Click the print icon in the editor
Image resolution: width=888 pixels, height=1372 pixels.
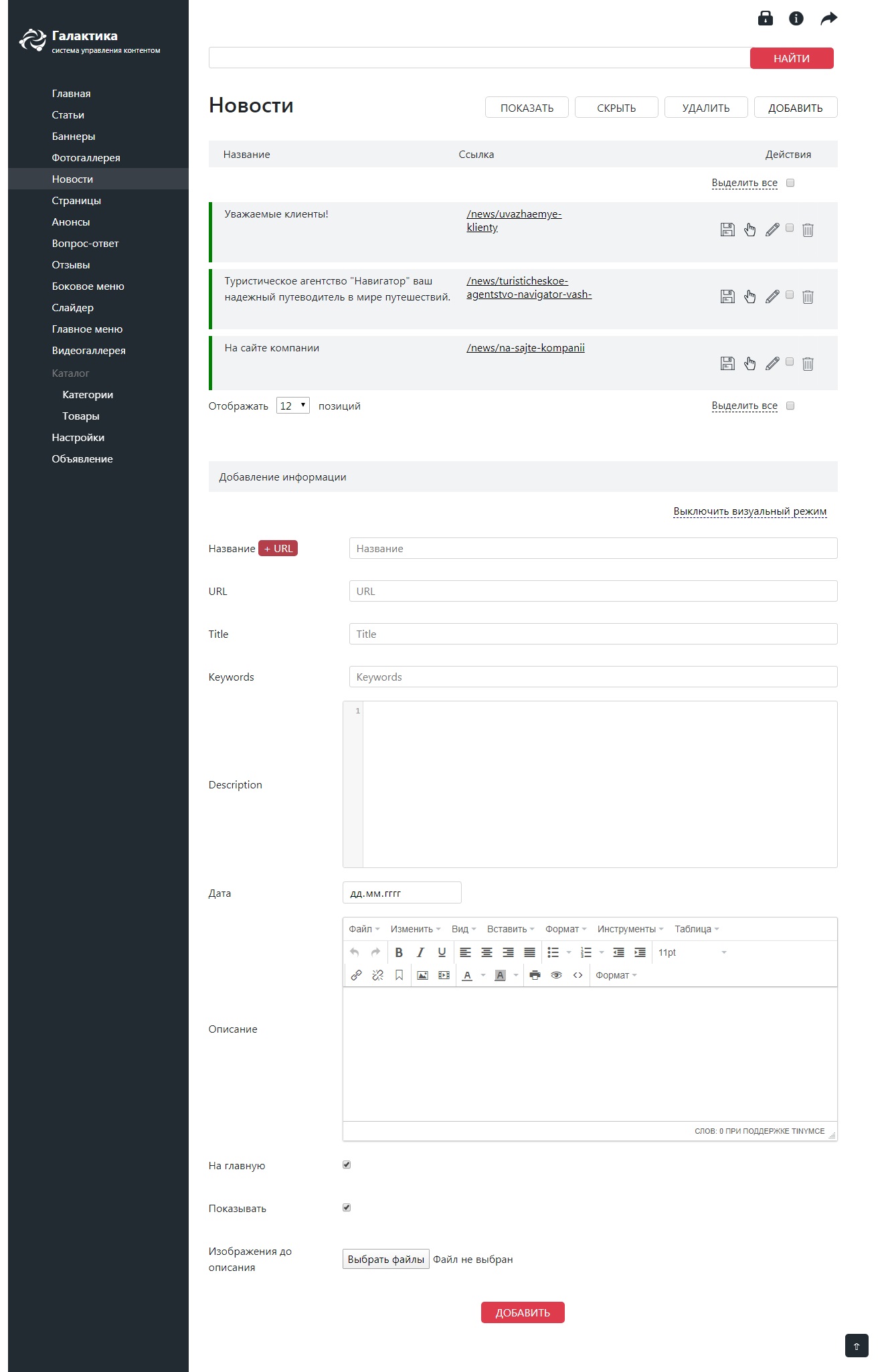[x=535, y=975]
